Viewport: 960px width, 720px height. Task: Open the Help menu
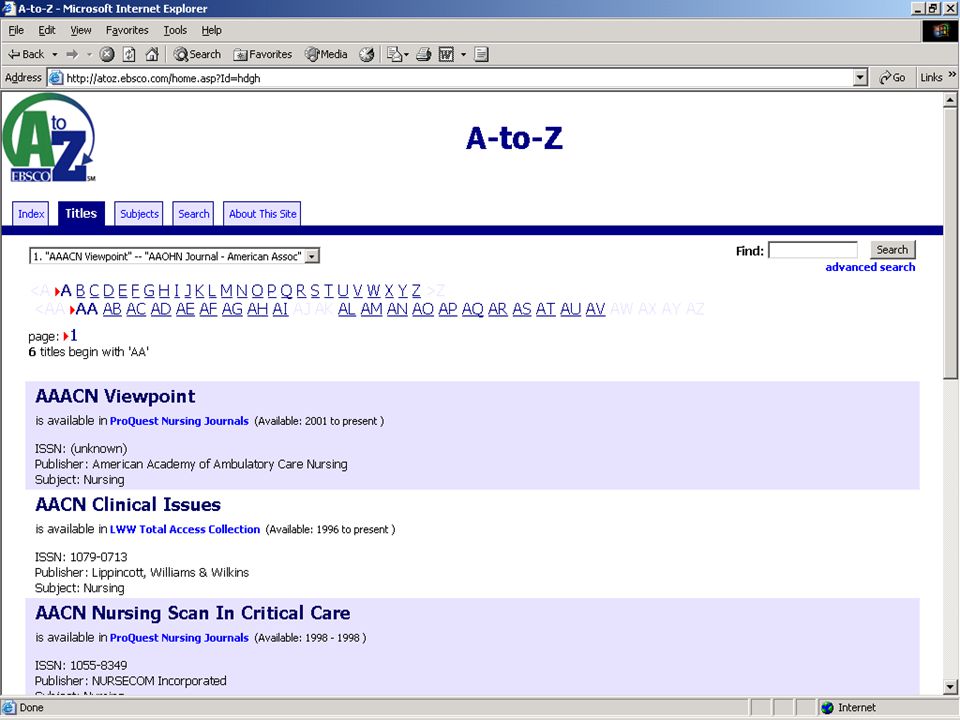(211, 30)
